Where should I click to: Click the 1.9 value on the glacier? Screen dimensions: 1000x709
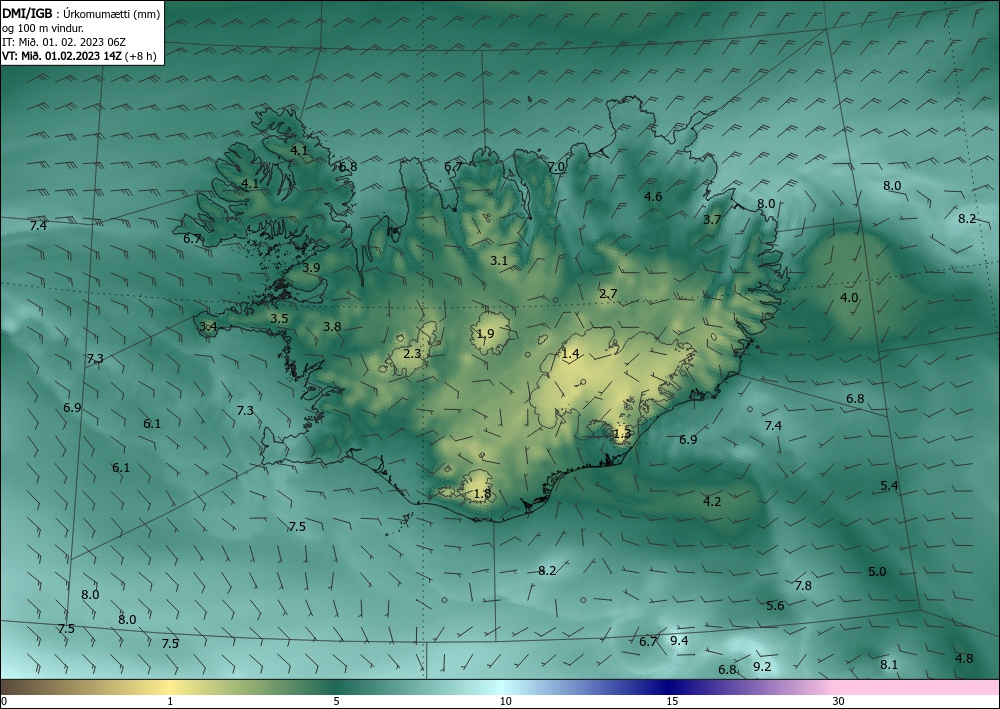pyautogui.click(x=485, y=333)
